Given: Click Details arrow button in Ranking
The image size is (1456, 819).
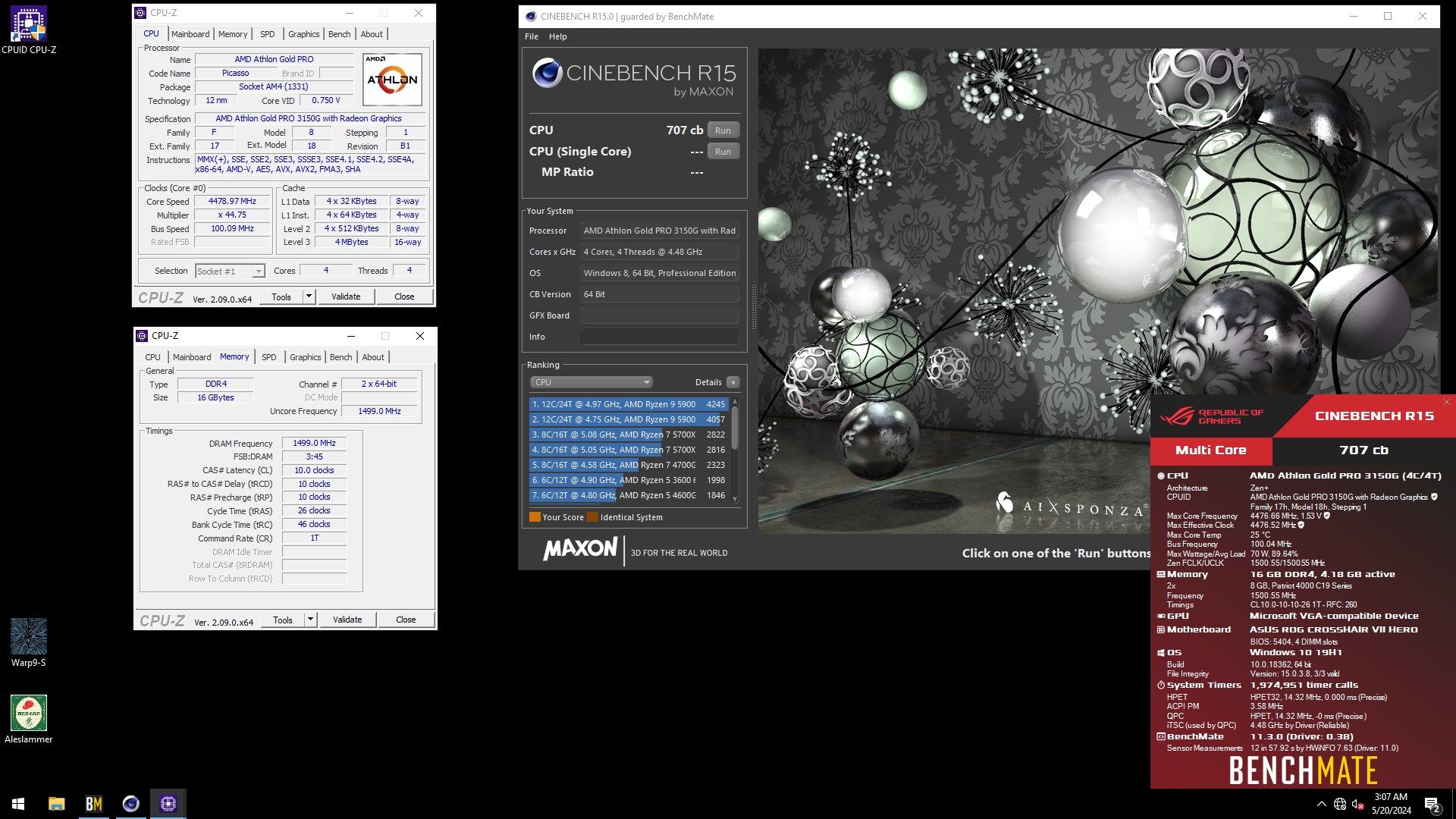Looking at the screenshot, I should click(733, 382).
